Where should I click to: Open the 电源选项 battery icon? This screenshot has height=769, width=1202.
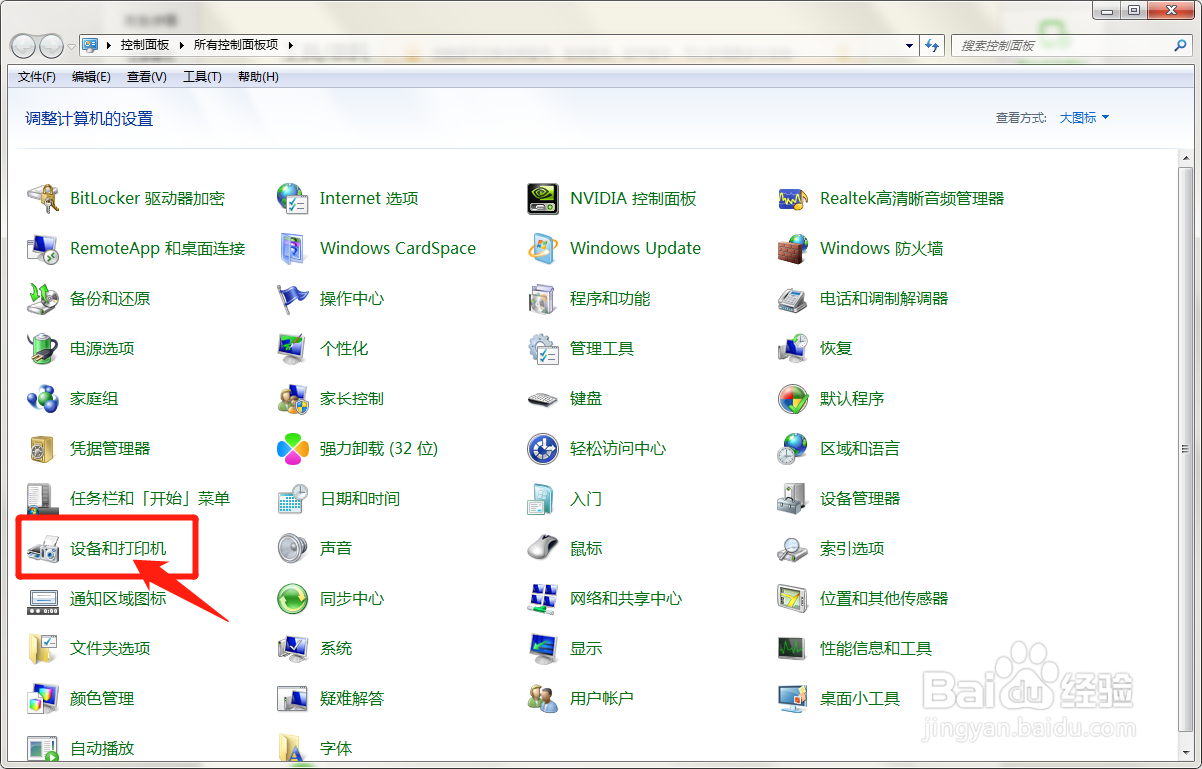point(43,348)
